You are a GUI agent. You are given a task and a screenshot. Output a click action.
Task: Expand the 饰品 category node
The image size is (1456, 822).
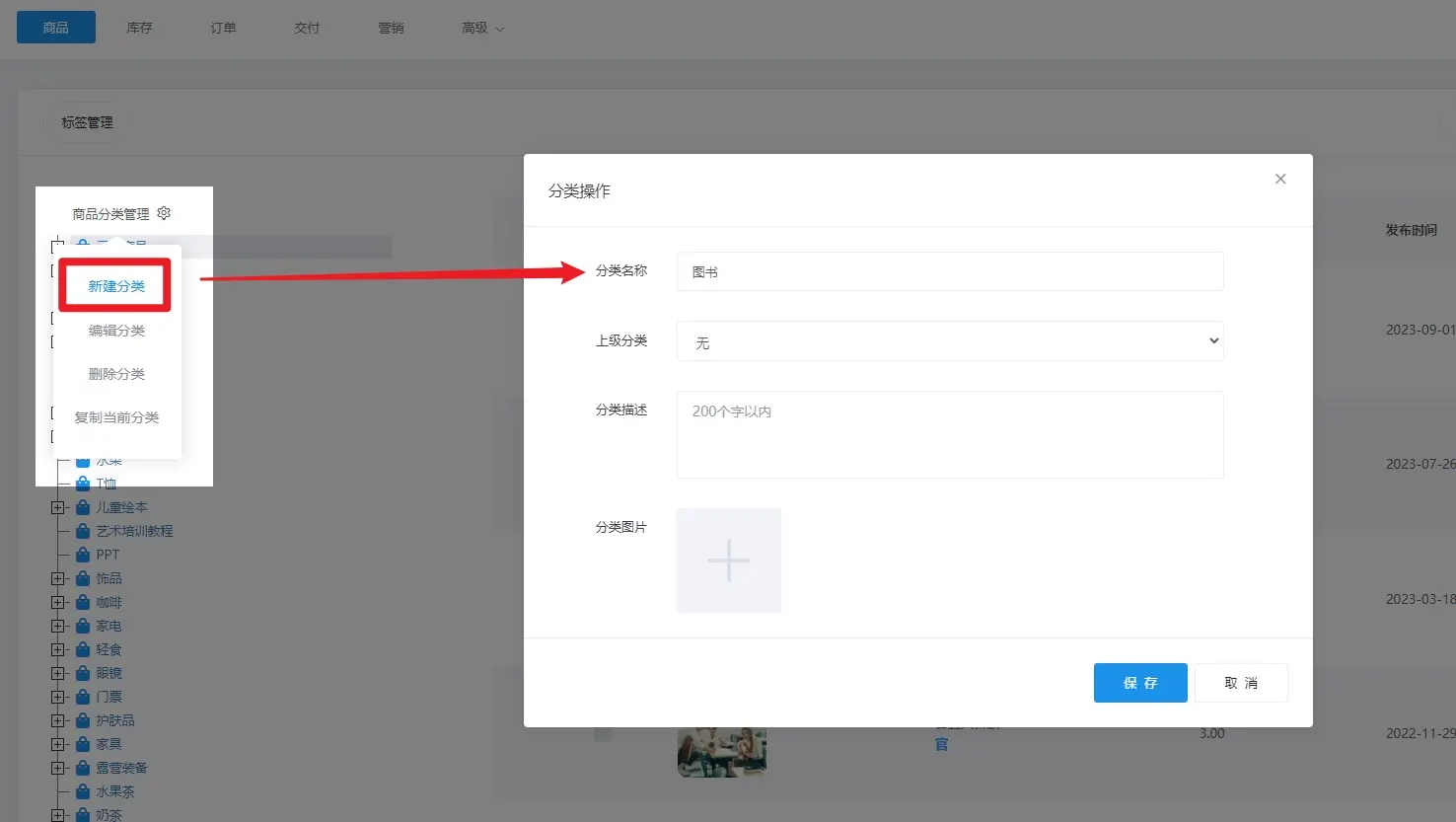click(57, 578)
